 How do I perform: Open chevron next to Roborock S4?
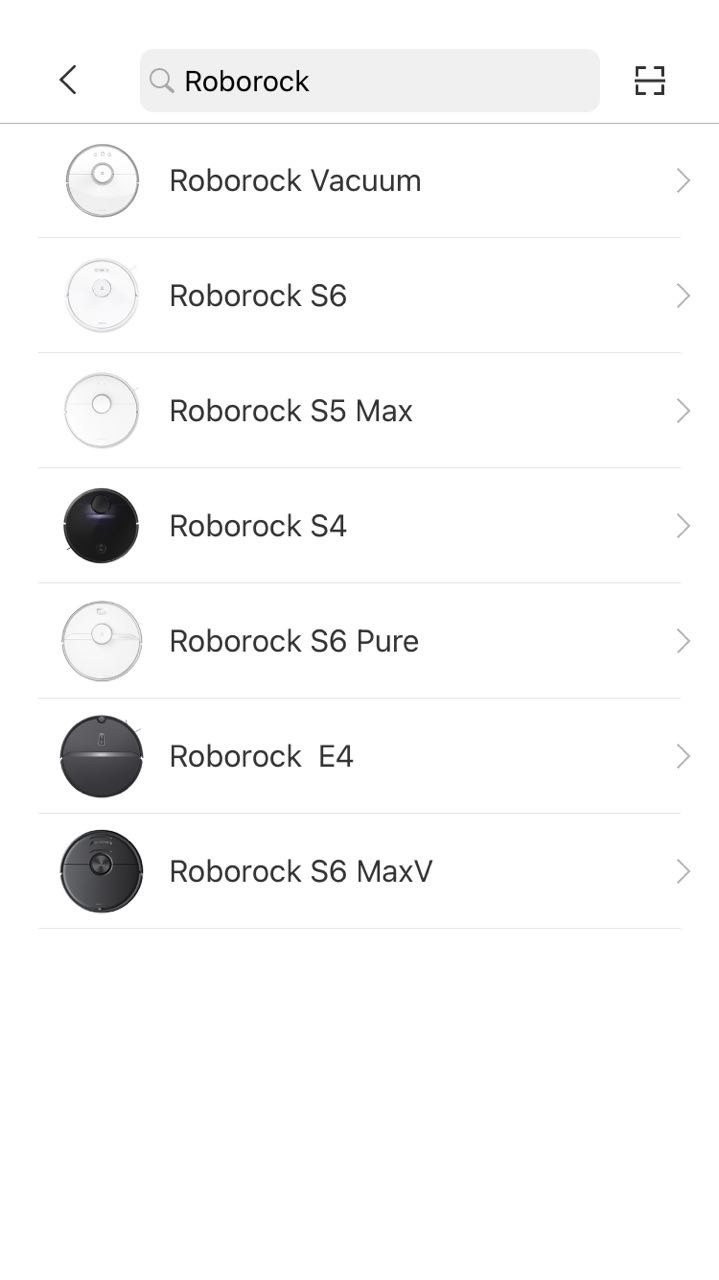683,526
